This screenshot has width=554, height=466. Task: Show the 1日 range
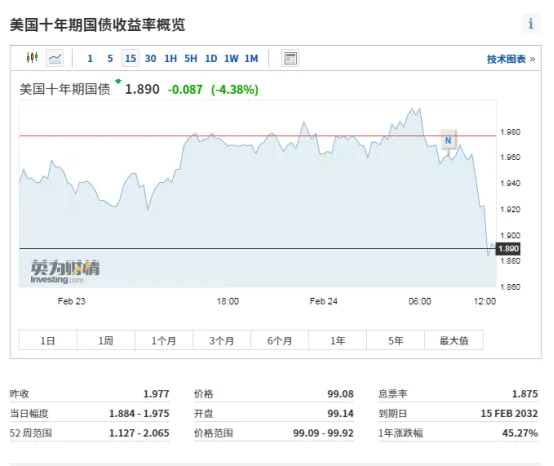point(48,340)
